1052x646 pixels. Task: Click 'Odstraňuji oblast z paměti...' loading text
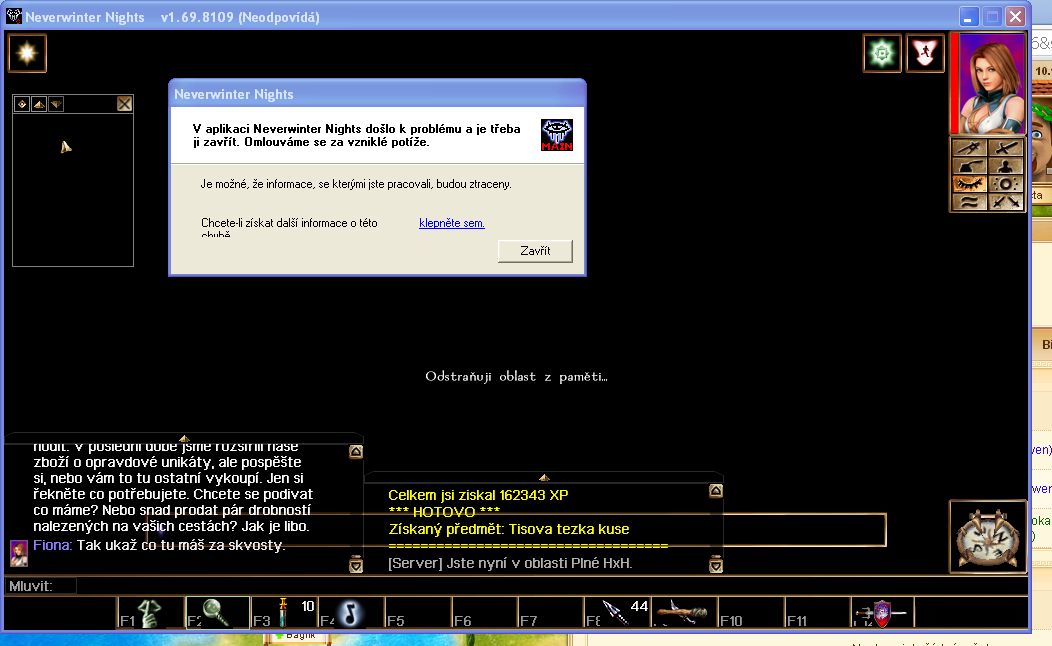coord(516,376)
